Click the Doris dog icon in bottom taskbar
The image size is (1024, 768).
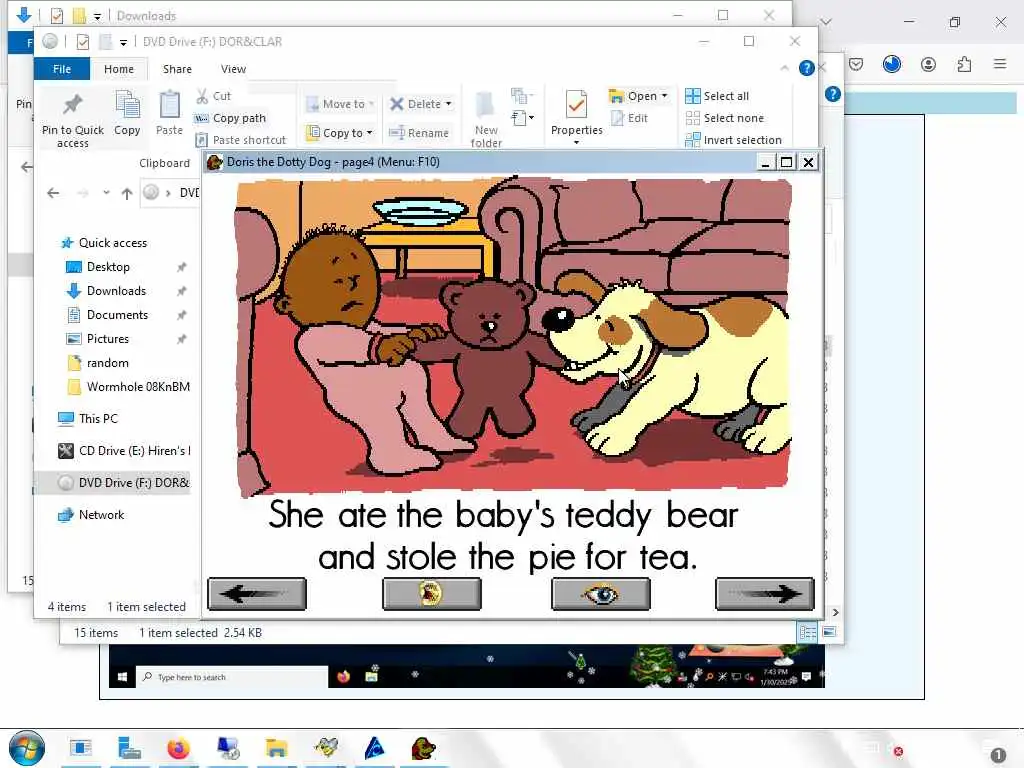(x=423, y=748)
